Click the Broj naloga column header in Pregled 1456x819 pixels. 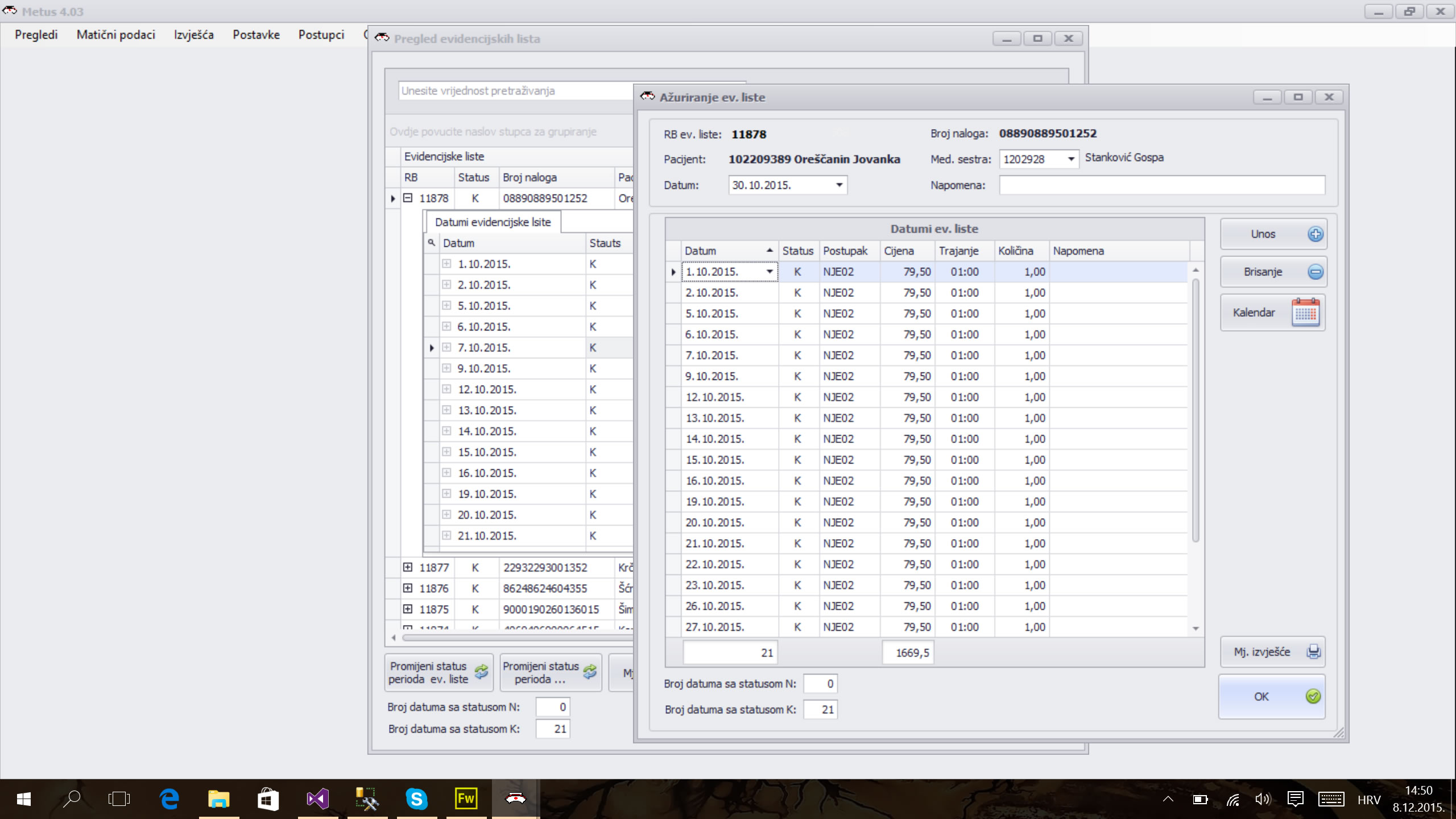tap(557, 177)
